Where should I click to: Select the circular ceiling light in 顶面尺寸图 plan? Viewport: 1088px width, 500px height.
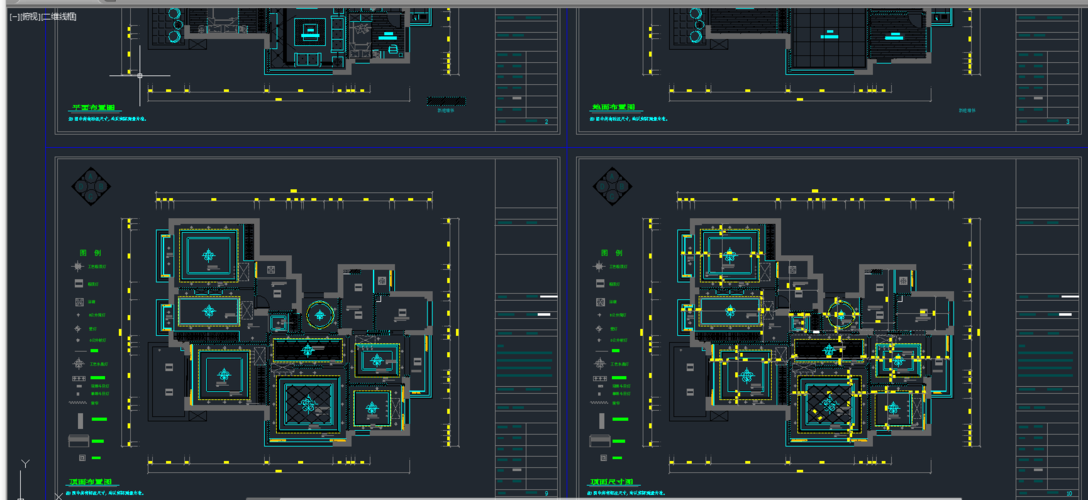tap(840, 311)
